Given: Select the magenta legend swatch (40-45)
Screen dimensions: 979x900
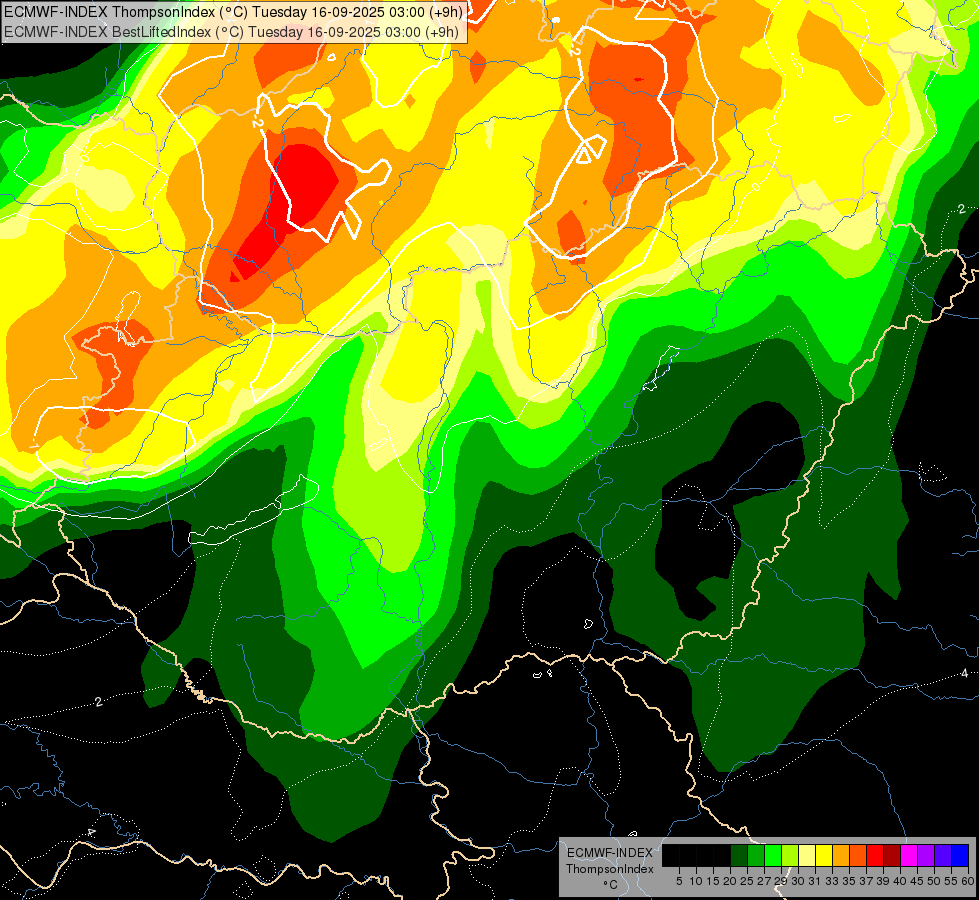Looking at the screenshot, I should tap(909, 855).
